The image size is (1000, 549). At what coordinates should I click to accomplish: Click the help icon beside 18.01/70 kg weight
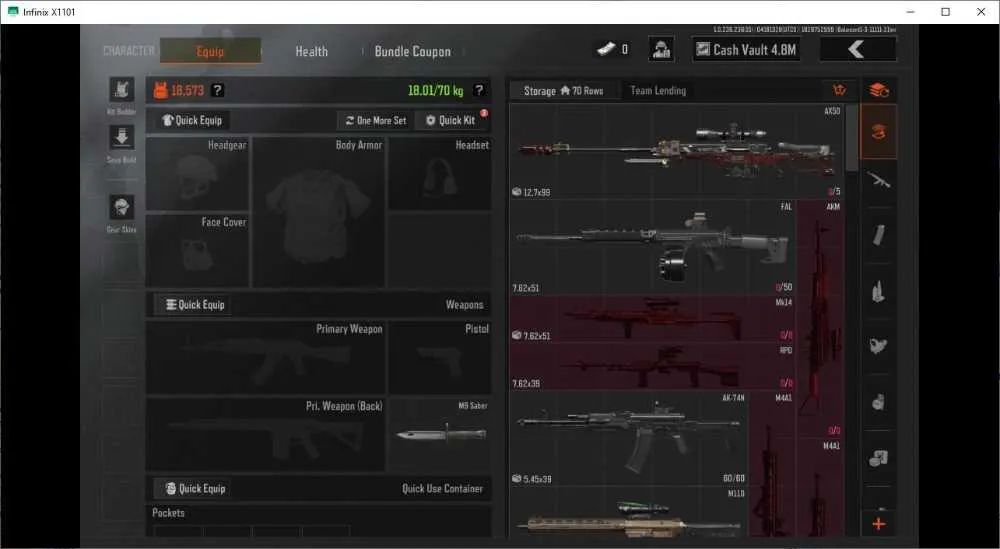(x=479, y=90)
